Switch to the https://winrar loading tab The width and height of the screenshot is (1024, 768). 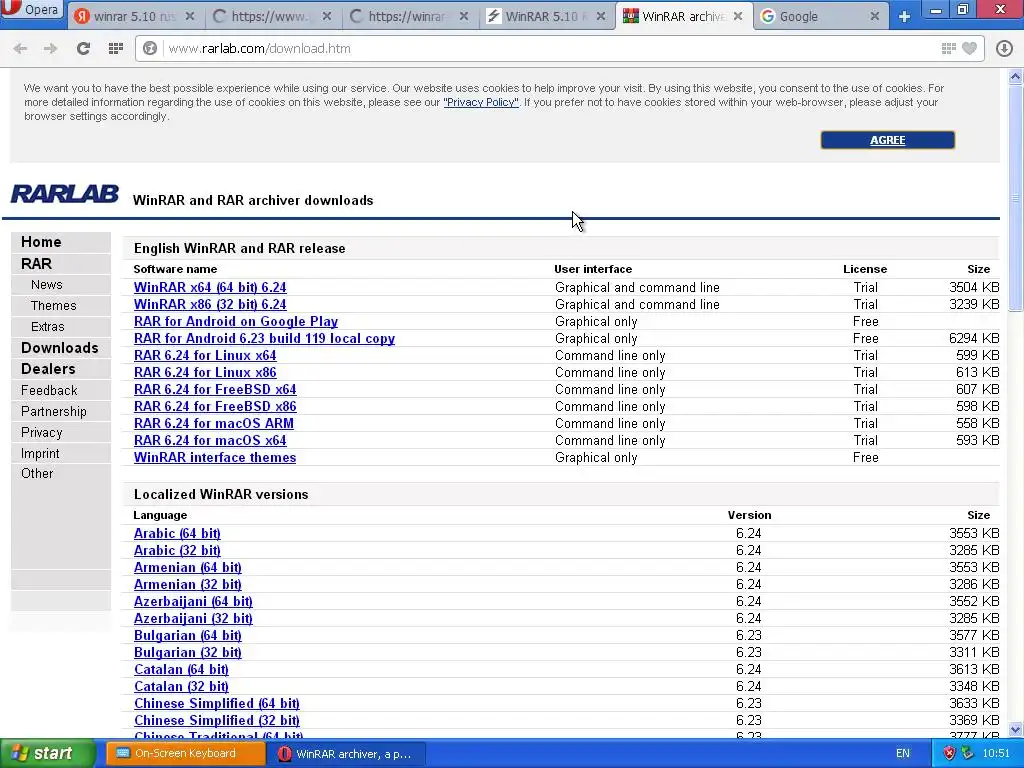coord(409,16)
